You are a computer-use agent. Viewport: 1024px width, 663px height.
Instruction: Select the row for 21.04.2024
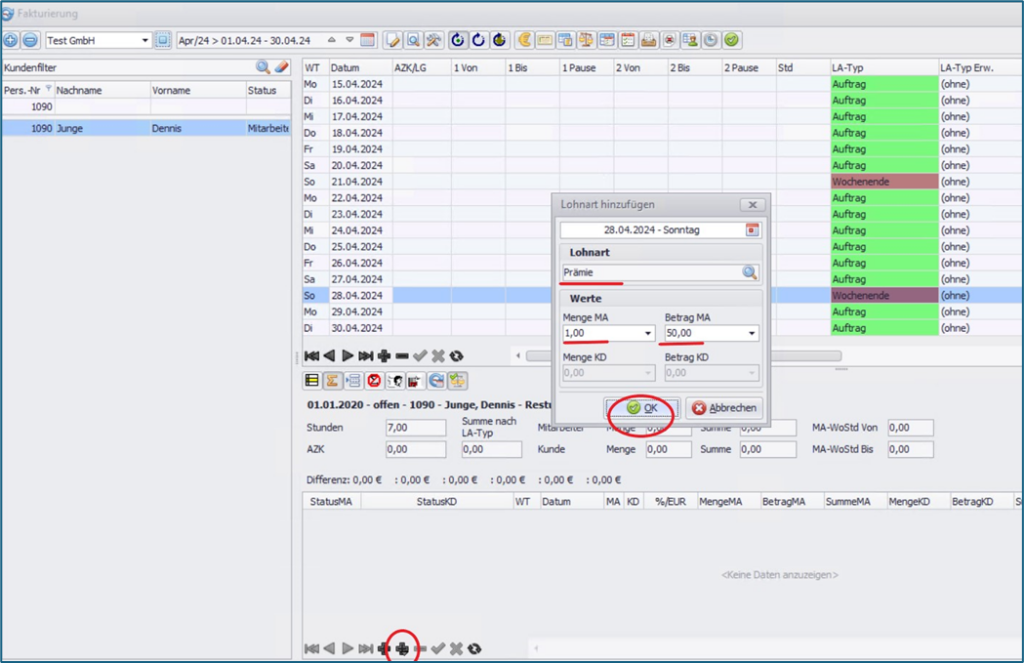(x=663, y=182)
